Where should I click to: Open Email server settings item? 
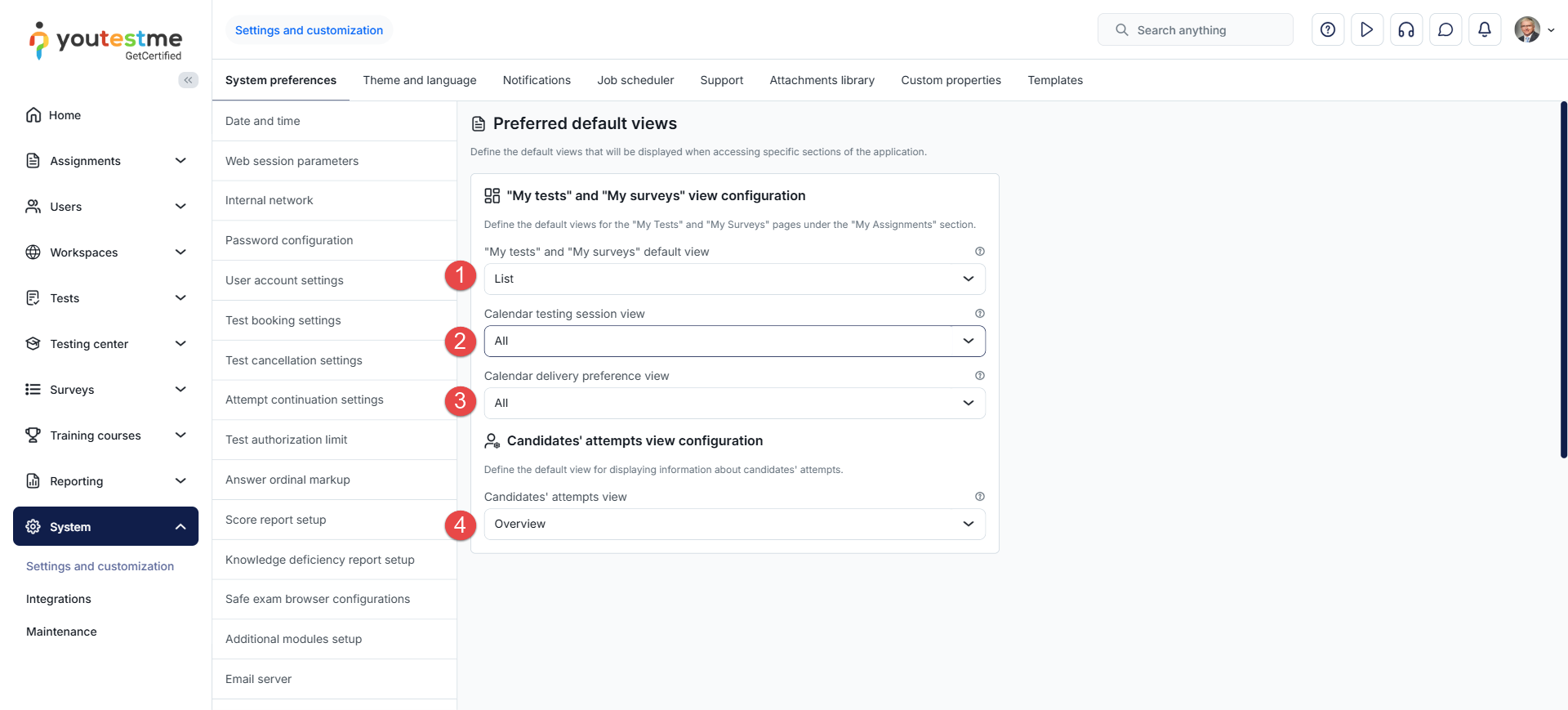(x=258, y=679)
